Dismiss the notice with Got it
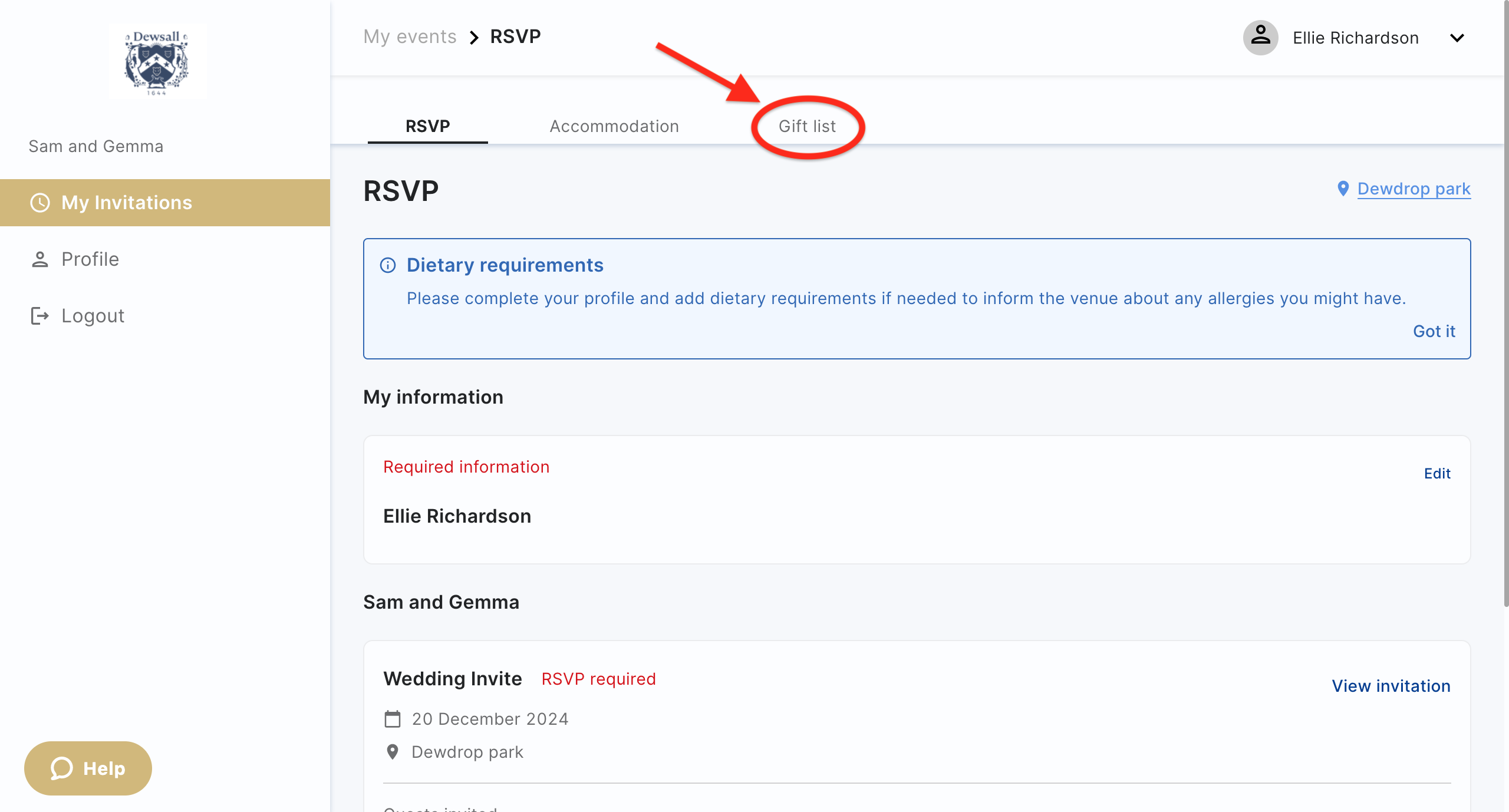 coord(1434,331)
